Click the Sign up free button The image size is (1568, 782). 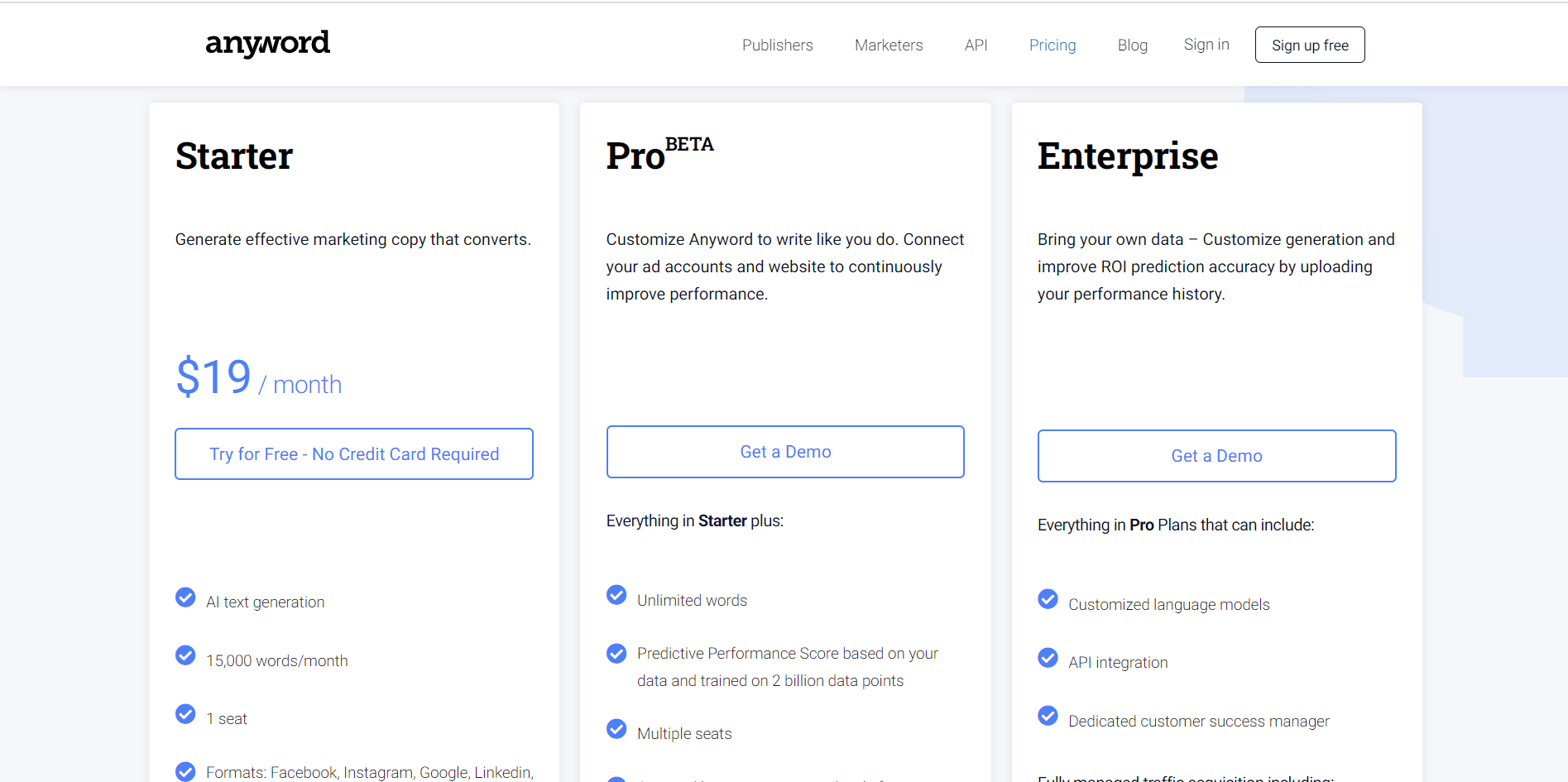(x=1310, y=45)
